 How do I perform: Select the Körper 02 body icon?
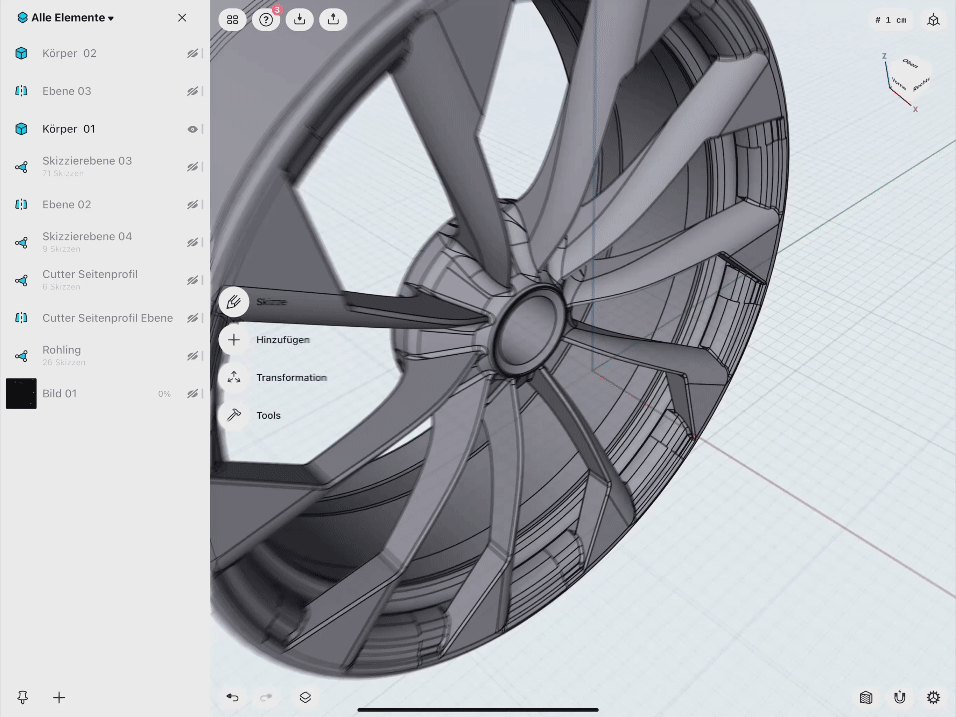coord(21,53)
